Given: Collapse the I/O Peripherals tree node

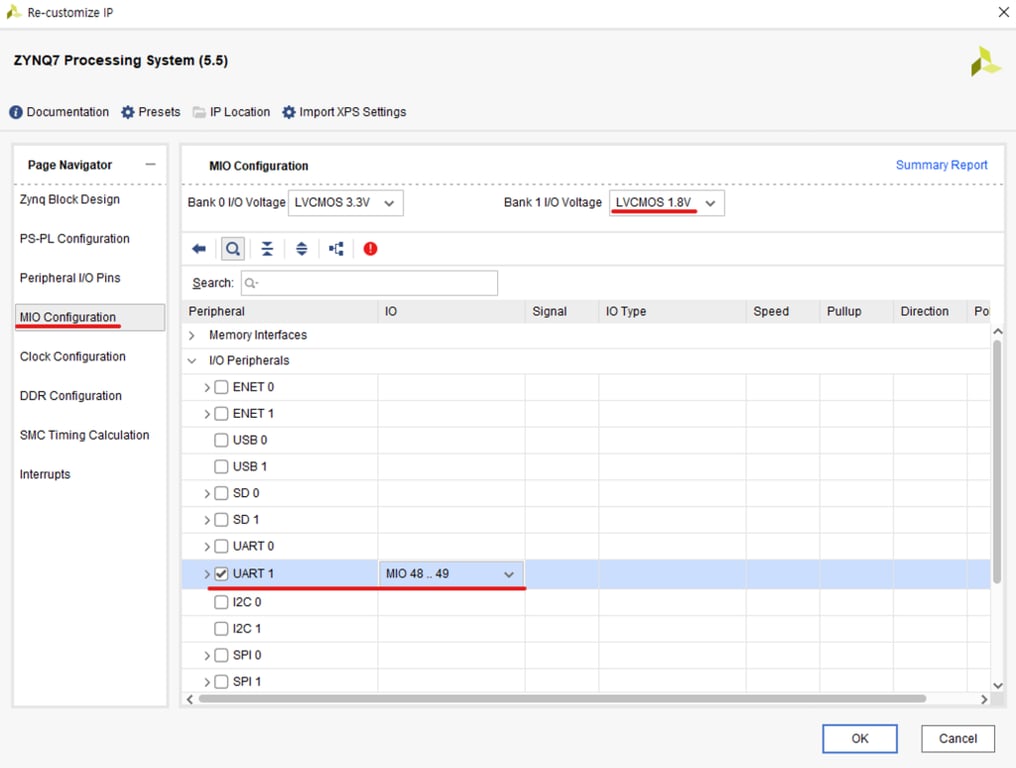Looking at the screenshot, I should [192, 361].
